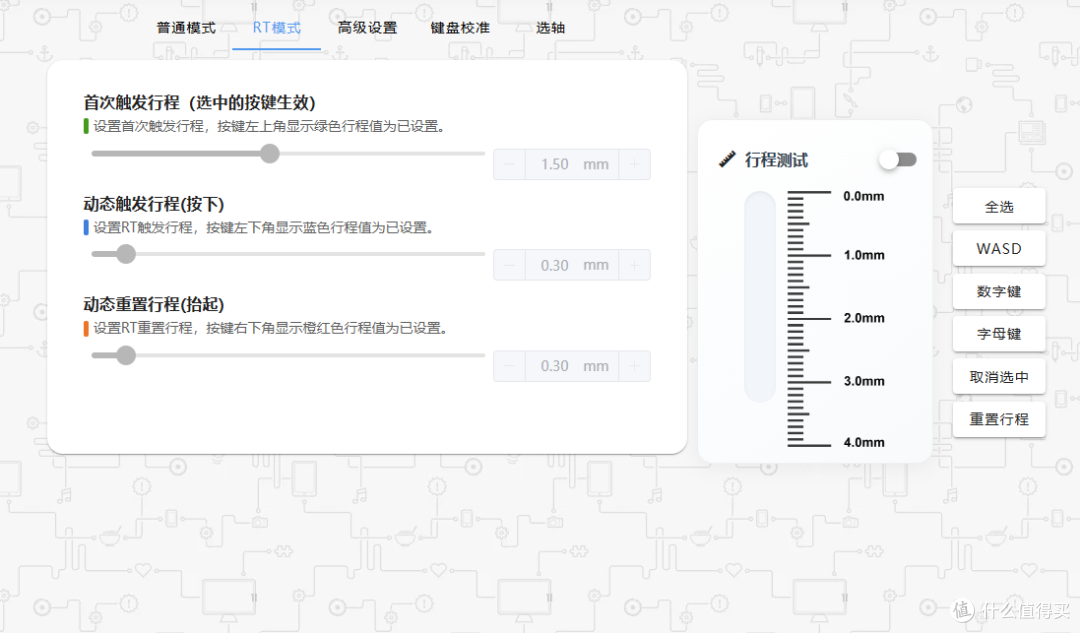The image size is (1080, 633).
Task: Choose the 字母键 button
Action: [999, 334]
